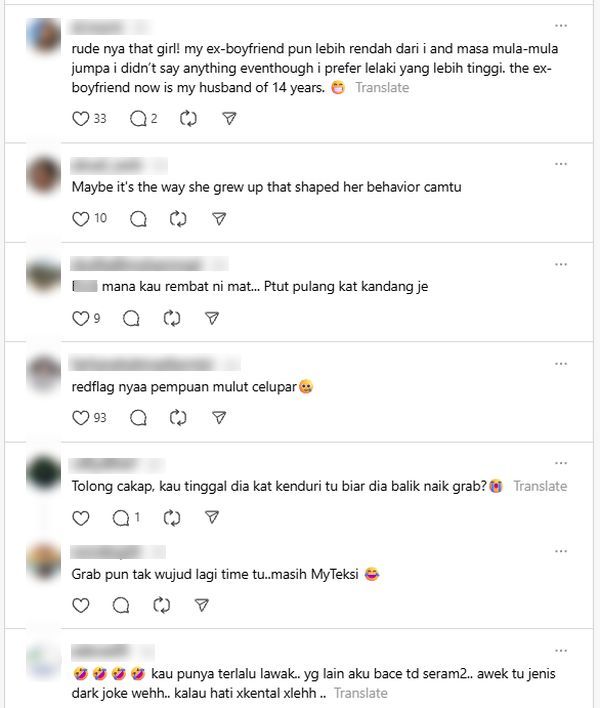Repost the 'Maybe it's the way she grew up' comment
Image resolution: width=600 pixels, height=708 pixels.
click(178, 219)
